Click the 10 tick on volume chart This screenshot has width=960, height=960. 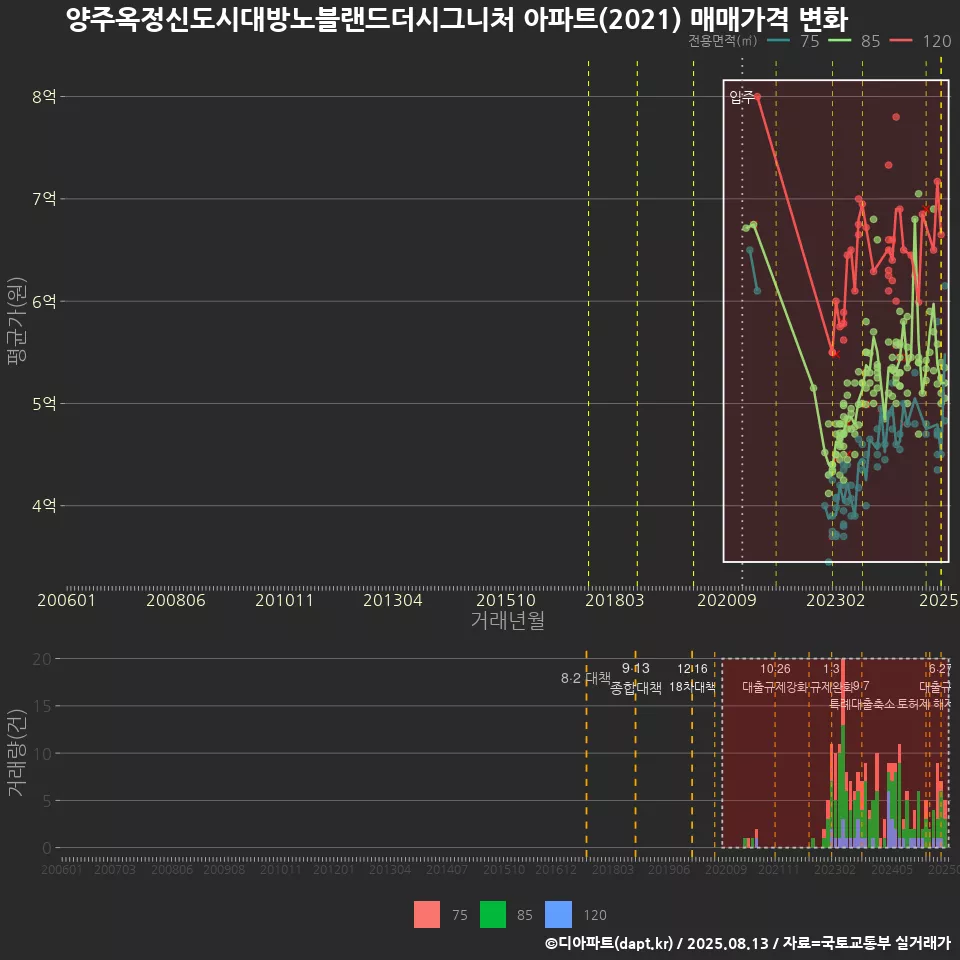coord(42,753)
